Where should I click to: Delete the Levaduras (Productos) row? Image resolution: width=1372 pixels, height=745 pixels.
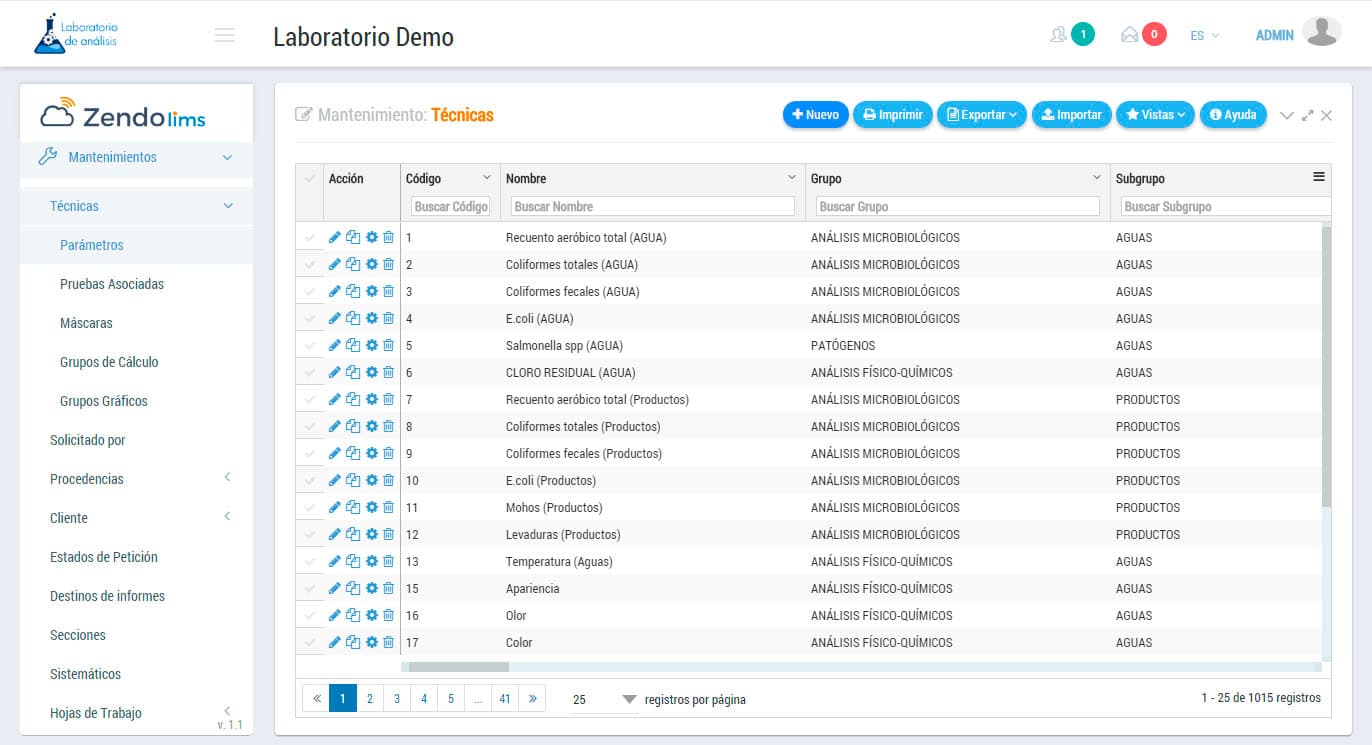(389, 535)
